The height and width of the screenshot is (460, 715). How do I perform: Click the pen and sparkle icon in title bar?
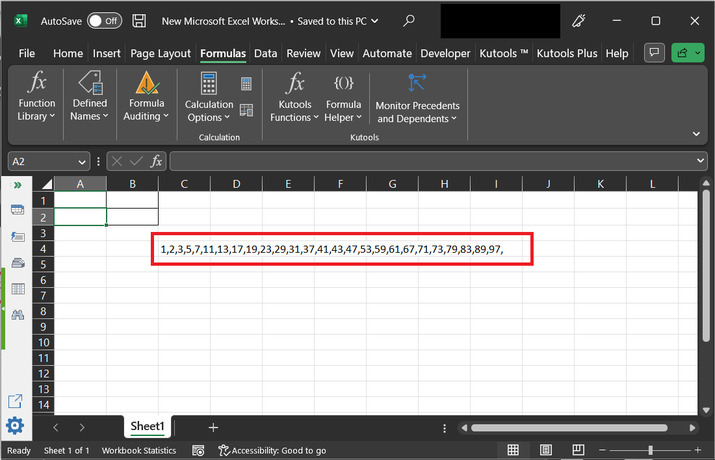pyautogui.click(x=579, y=21)
